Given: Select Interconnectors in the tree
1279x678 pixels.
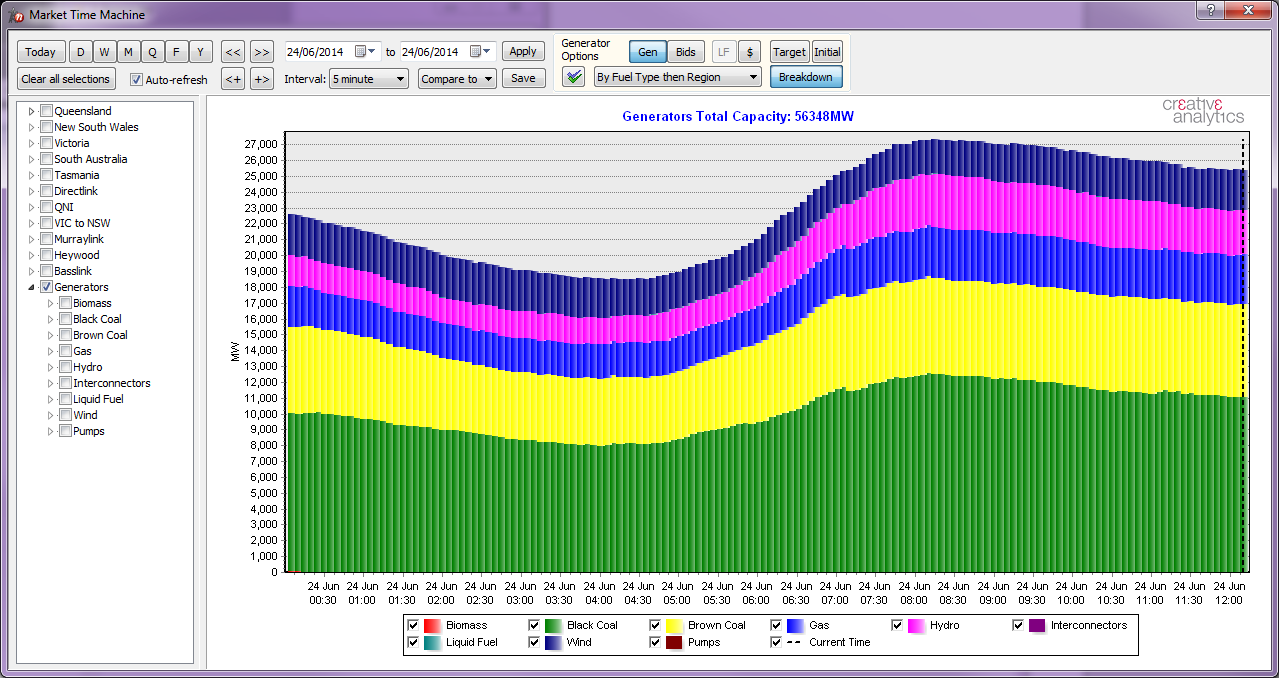Looking at the screenshot, I should (112, 383).
